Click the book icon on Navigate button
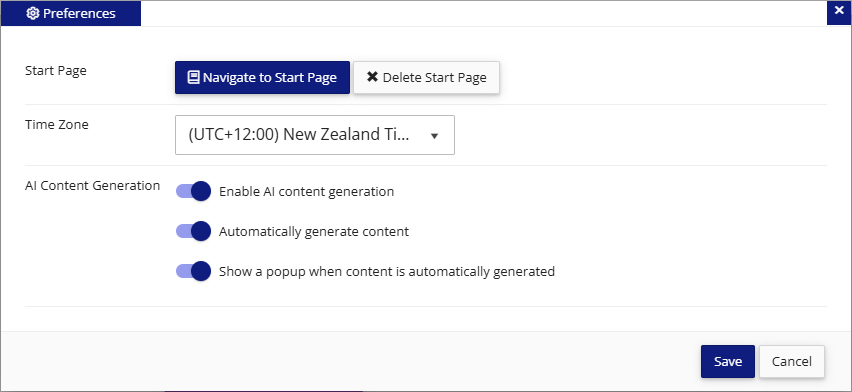Image resolution: width=852 pixels, height=392 pixels. [x=193, y=77]
